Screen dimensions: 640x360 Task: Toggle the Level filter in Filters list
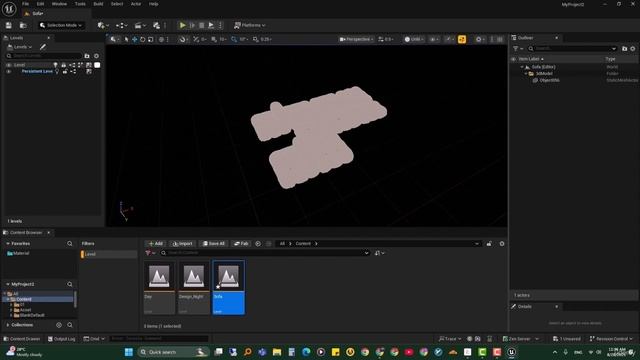coord(109,254)
